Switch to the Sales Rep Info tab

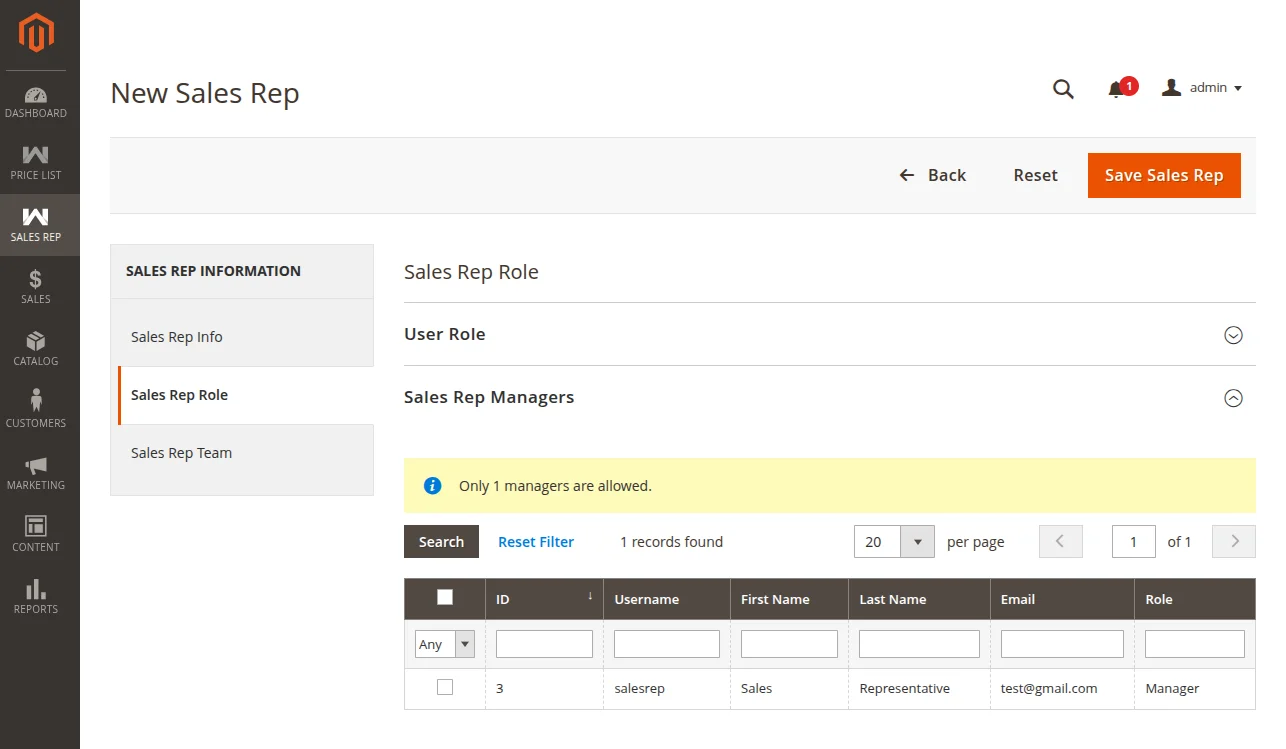pos(177,337)
